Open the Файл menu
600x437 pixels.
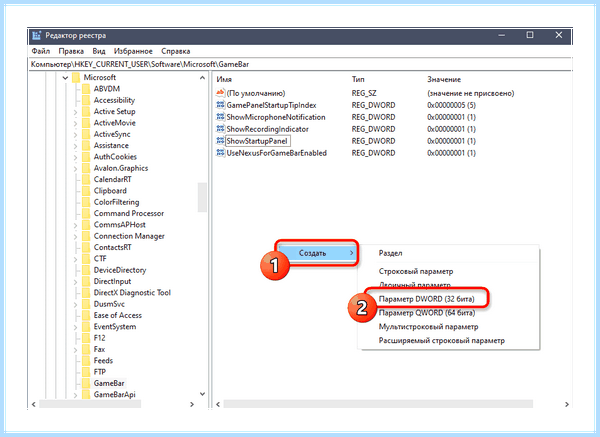tap(41, 51)
